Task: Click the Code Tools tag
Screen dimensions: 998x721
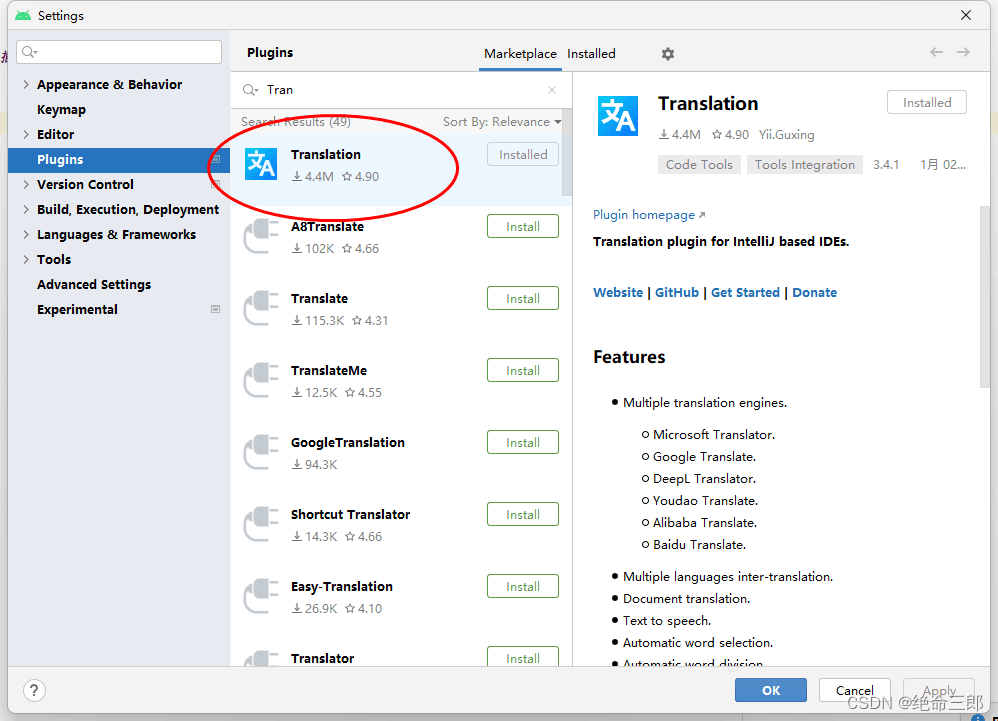Action: click(699, 165)
